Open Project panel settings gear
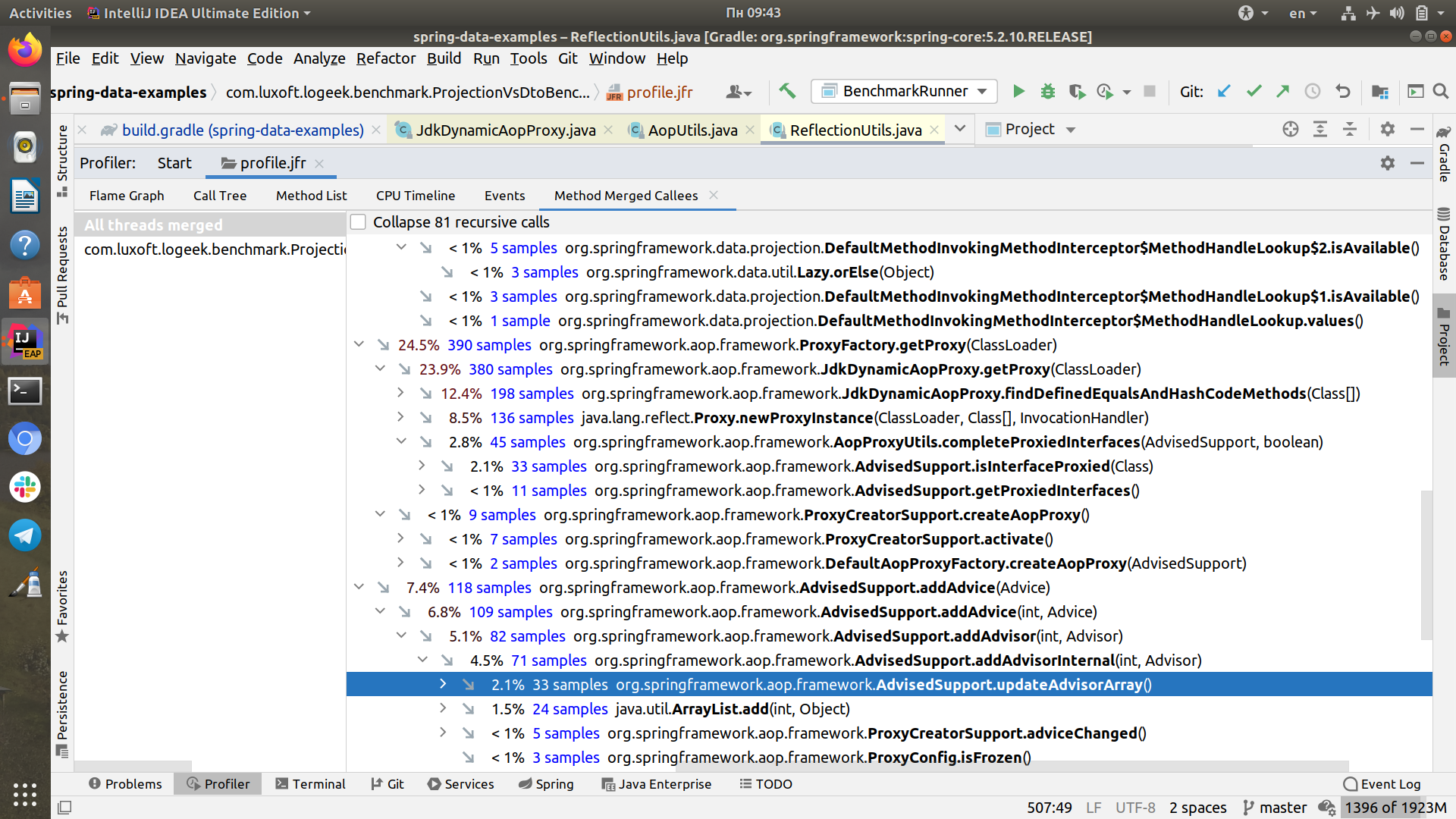This screenshot has height=819, width=1456. (1387, 130)
